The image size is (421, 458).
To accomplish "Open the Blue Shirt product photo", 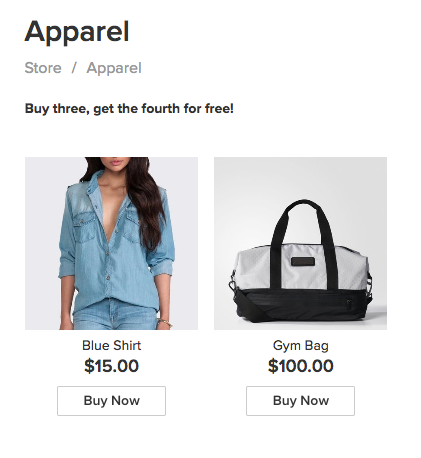I will tap(111, 243).
